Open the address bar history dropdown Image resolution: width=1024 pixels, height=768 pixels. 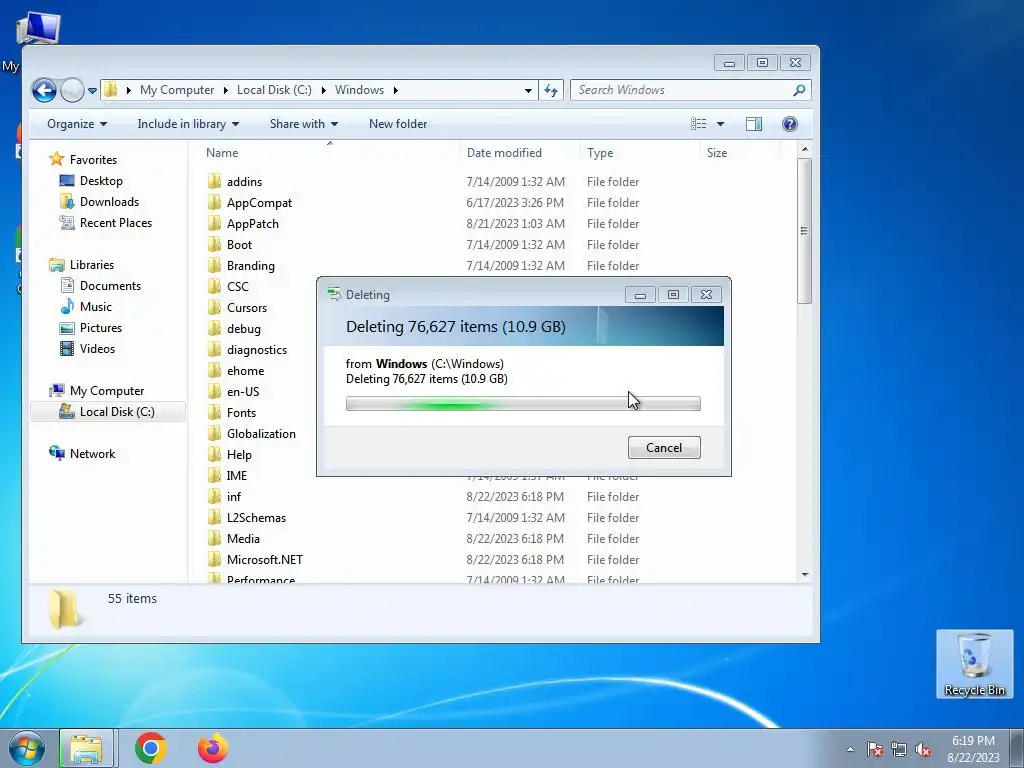528,91
